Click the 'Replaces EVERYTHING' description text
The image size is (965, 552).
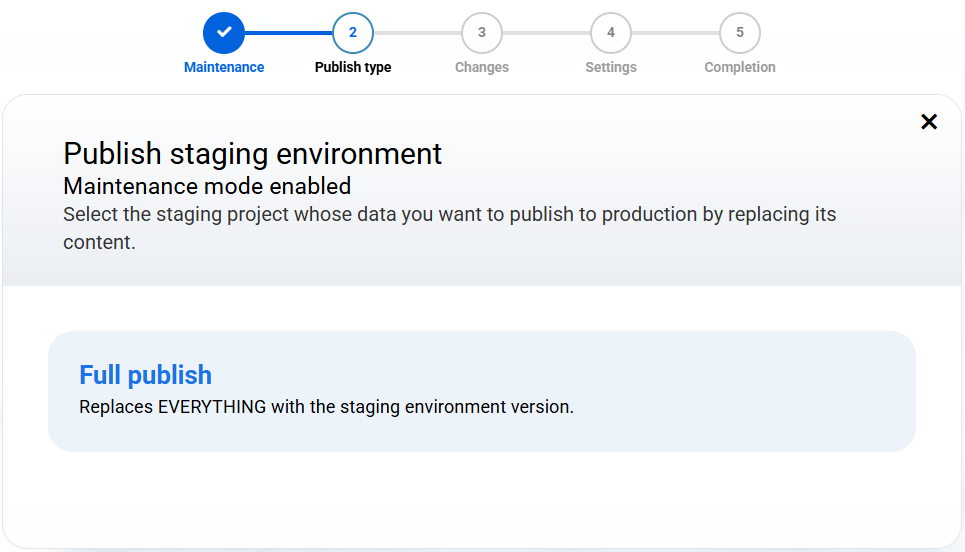(326, 408)
